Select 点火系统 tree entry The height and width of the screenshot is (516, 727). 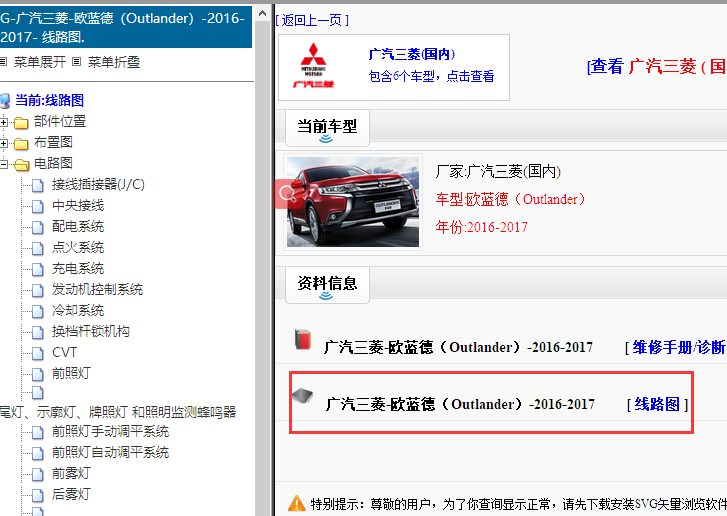coord(78,247)
